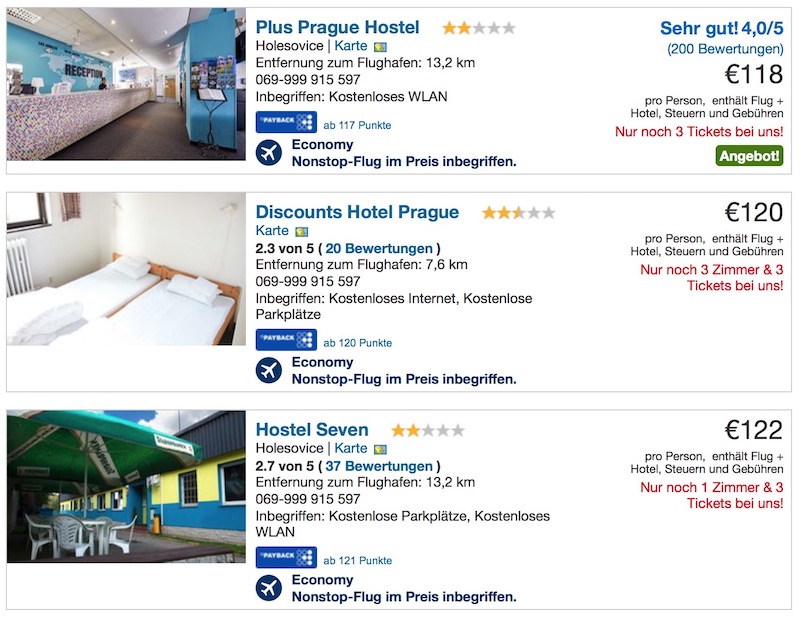This screenshot has width=800, height=618.
Task: Open the Karte link for Plus Prague Hostel
Action: pyautogui.click(x=351, y=46)
